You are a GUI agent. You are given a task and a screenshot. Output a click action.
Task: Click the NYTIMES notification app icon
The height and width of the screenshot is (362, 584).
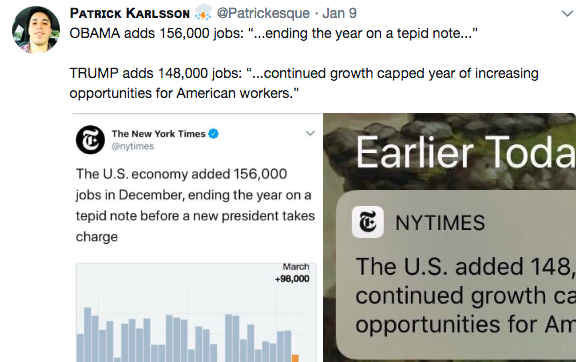368,222
